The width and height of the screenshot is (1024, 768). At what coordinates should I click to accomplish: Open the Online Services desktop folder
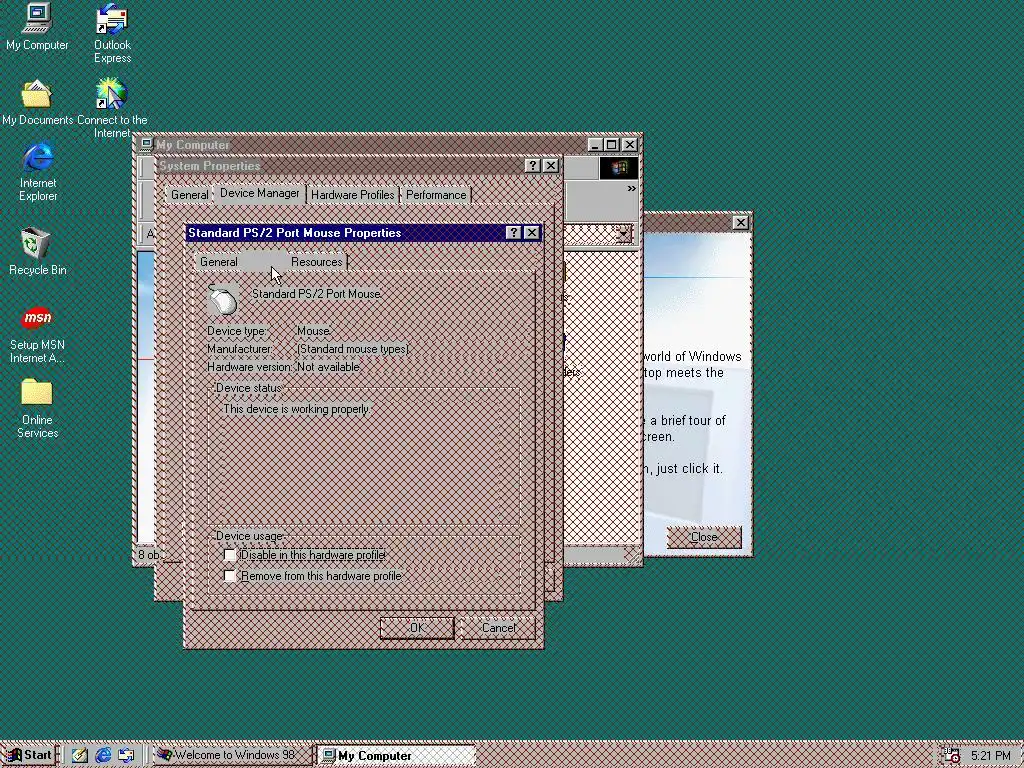37,408
